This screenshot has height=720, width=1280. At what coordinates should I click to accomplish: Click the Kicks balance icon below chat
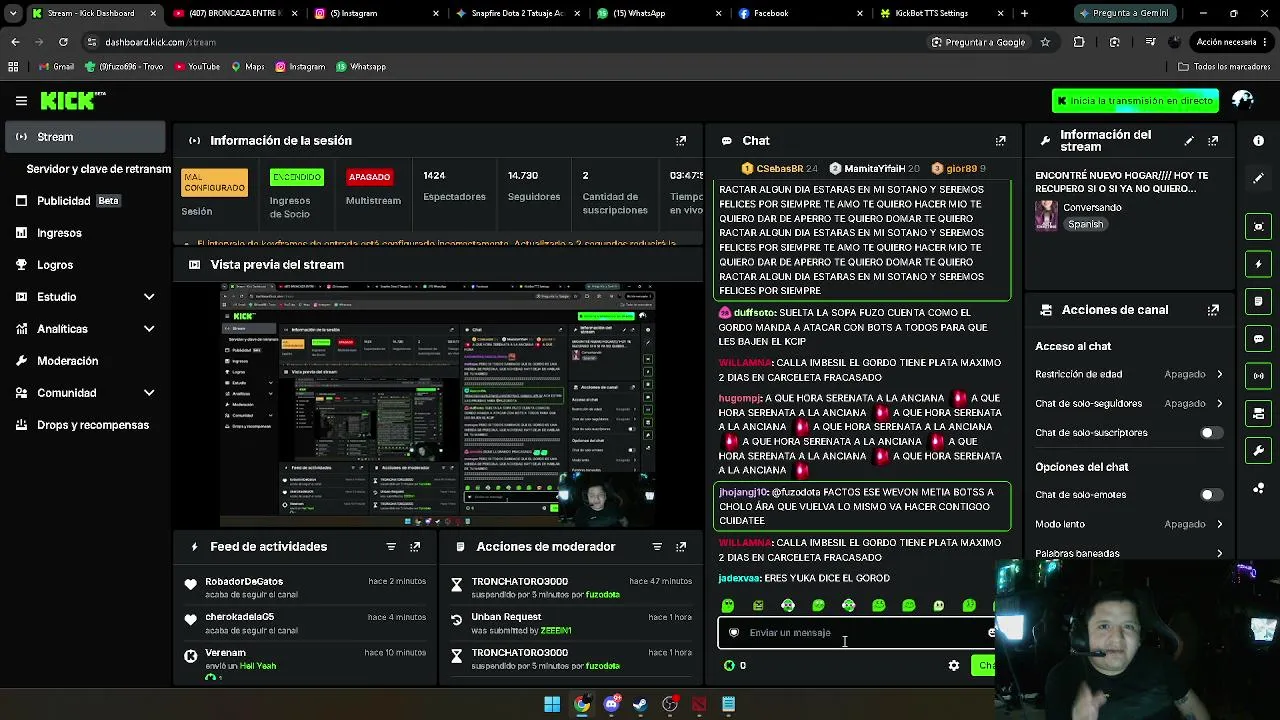pyautogui.click(x=729, y=666)
